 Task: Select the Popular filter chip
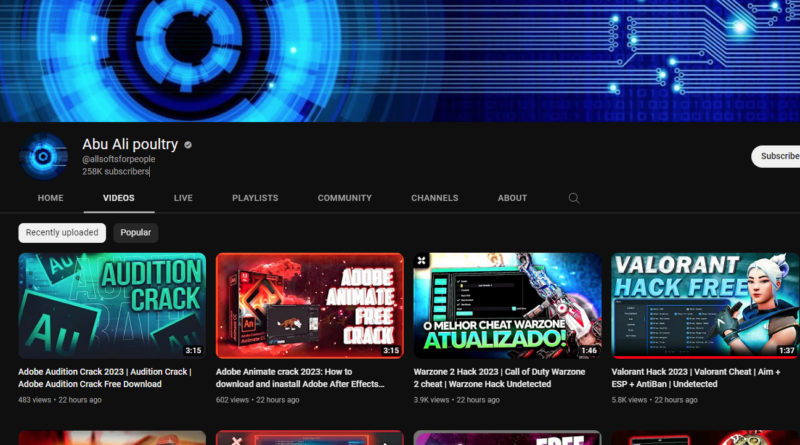(136, 233)
